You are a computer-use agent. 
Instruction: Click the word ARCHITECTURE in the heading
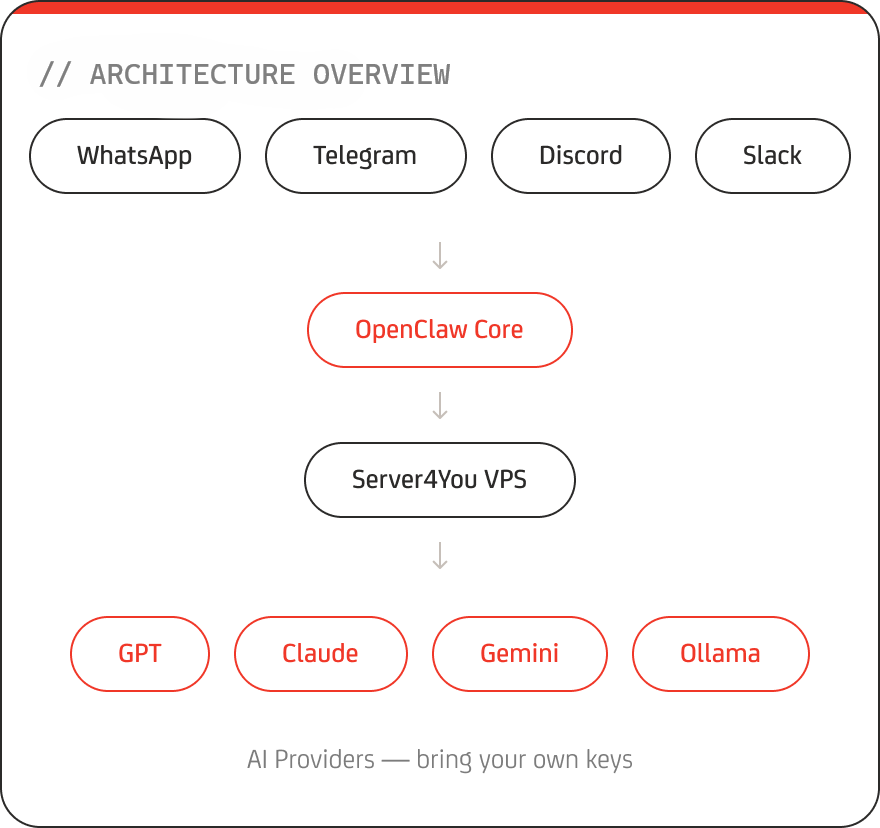(x=192, y=75)
